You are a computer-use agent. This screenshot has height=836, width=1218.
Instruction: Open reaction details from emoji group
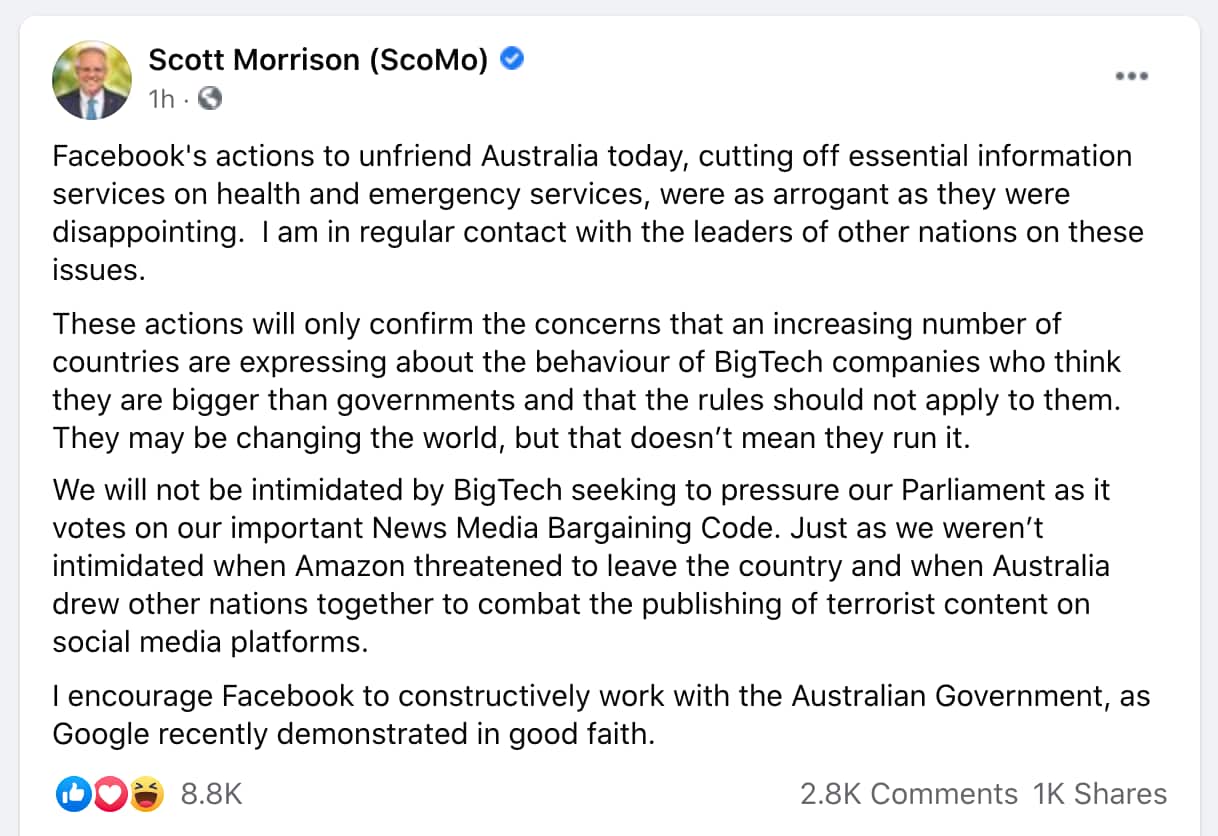[110, 793]
